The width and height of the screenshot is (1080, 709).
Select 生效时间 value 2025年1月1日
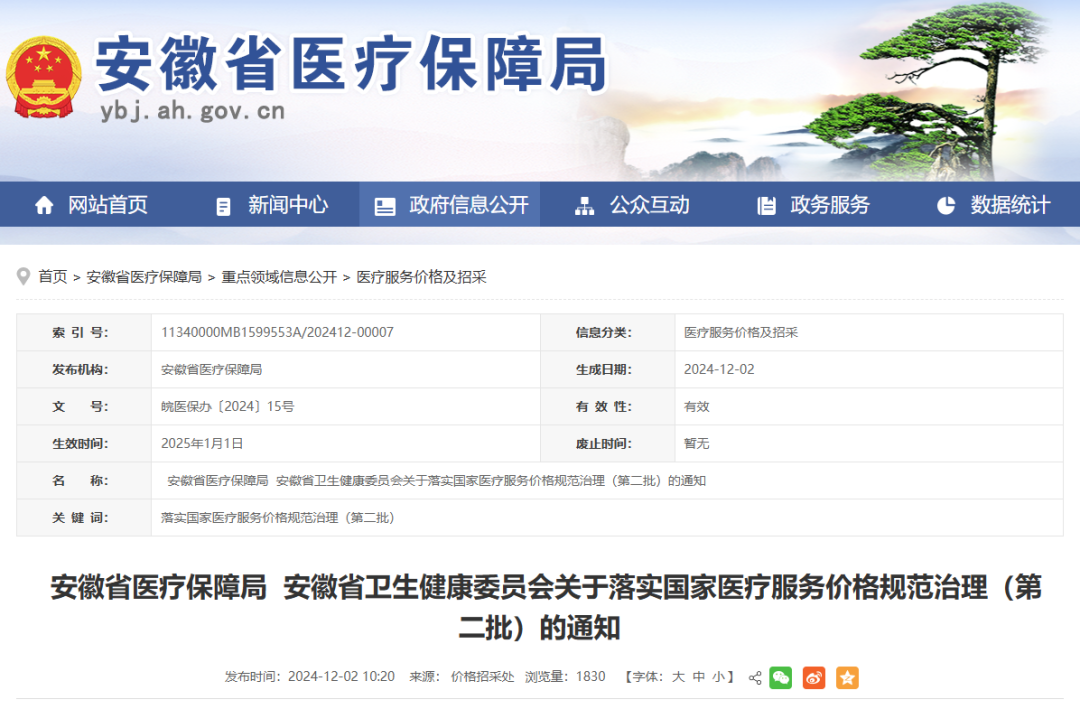202,444
